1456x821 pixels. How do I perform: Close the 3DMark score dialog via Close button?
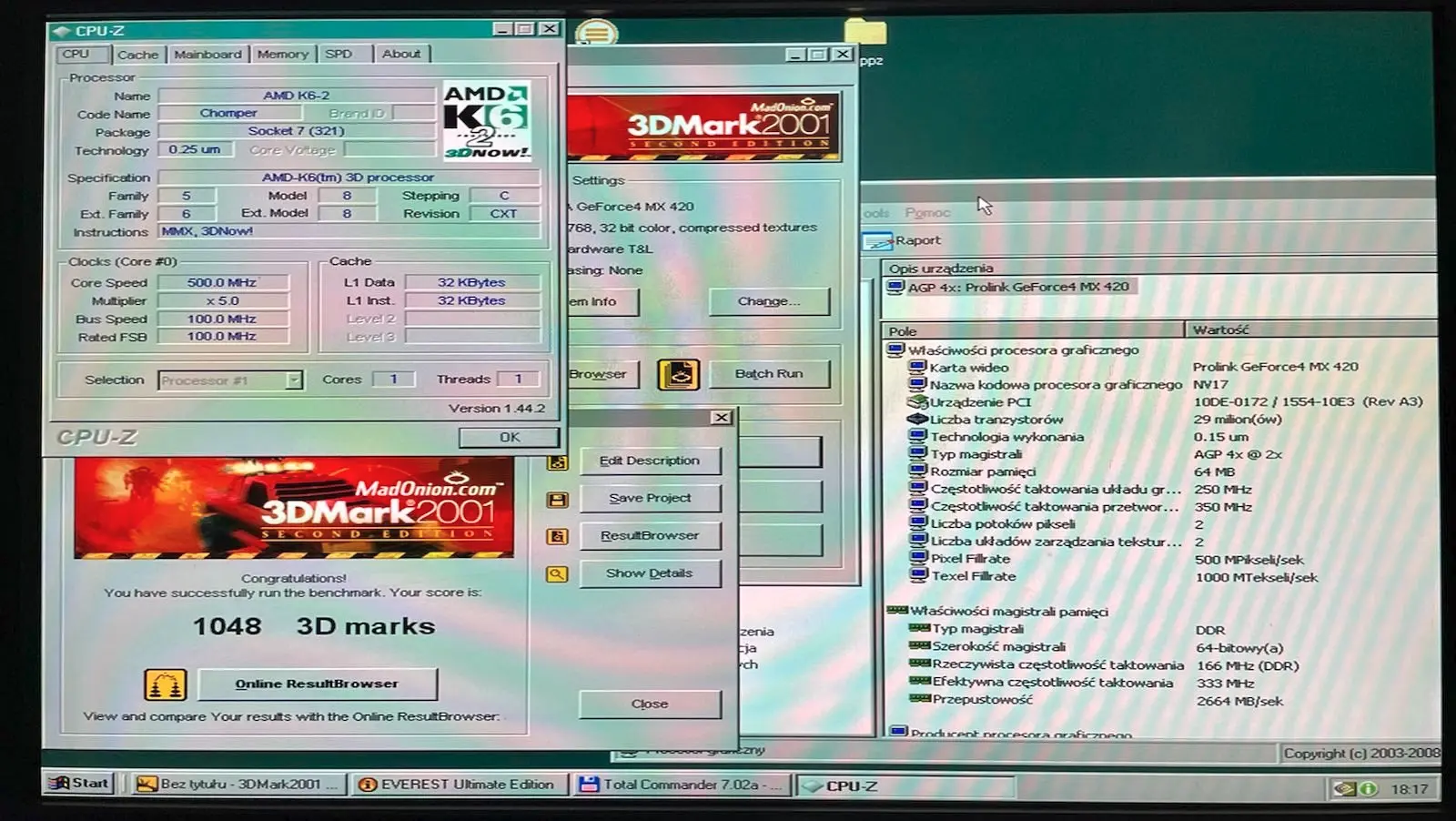coord(650,704)
